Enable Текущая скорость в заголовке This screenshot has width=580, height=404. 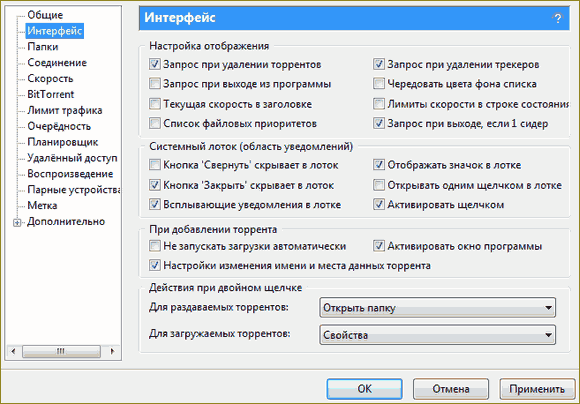pos(155,104)
